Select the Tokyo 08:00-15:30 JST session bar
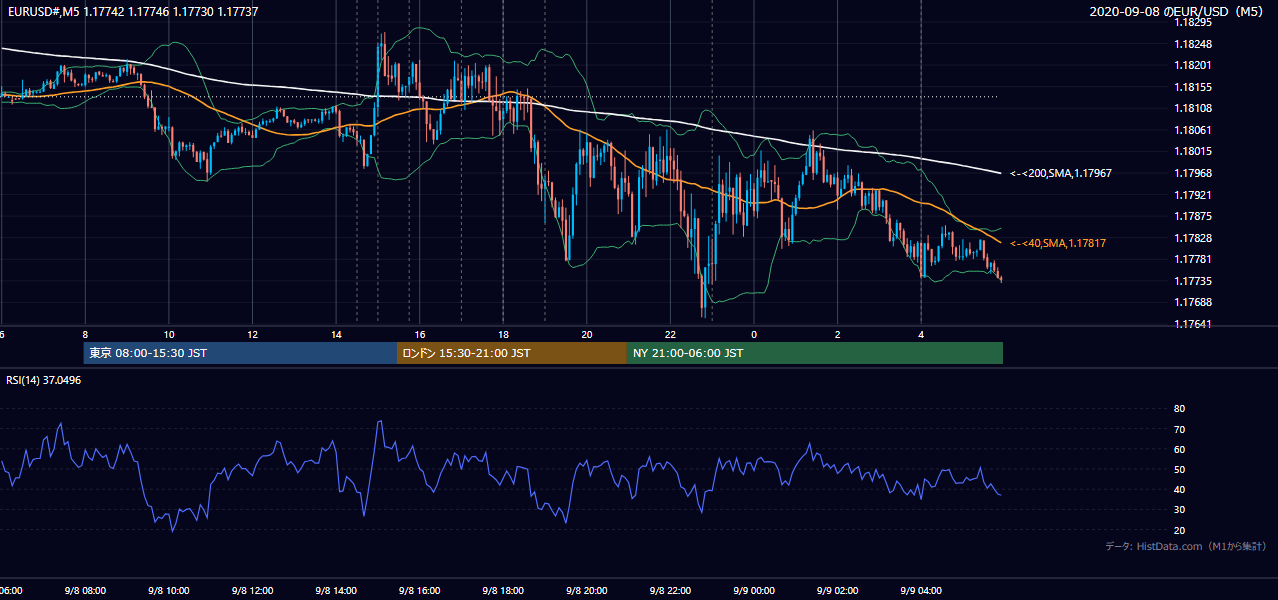This screenshot has width=1278, height=600. (x=240, y=353)
